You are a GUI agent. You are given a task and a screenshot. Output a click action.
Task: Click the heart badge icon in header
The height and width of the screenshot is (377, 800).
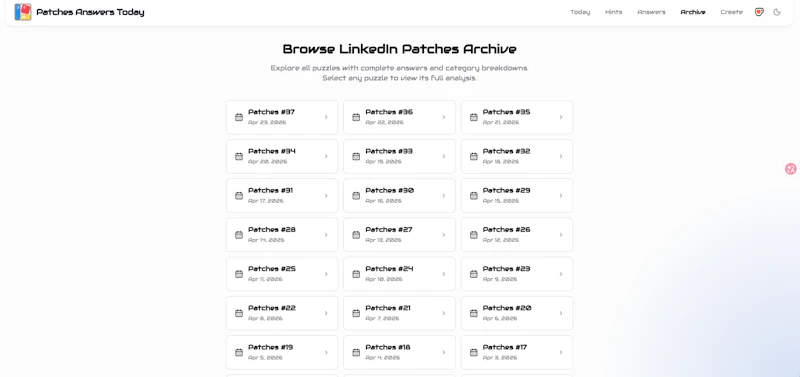(x=759, y=12)
